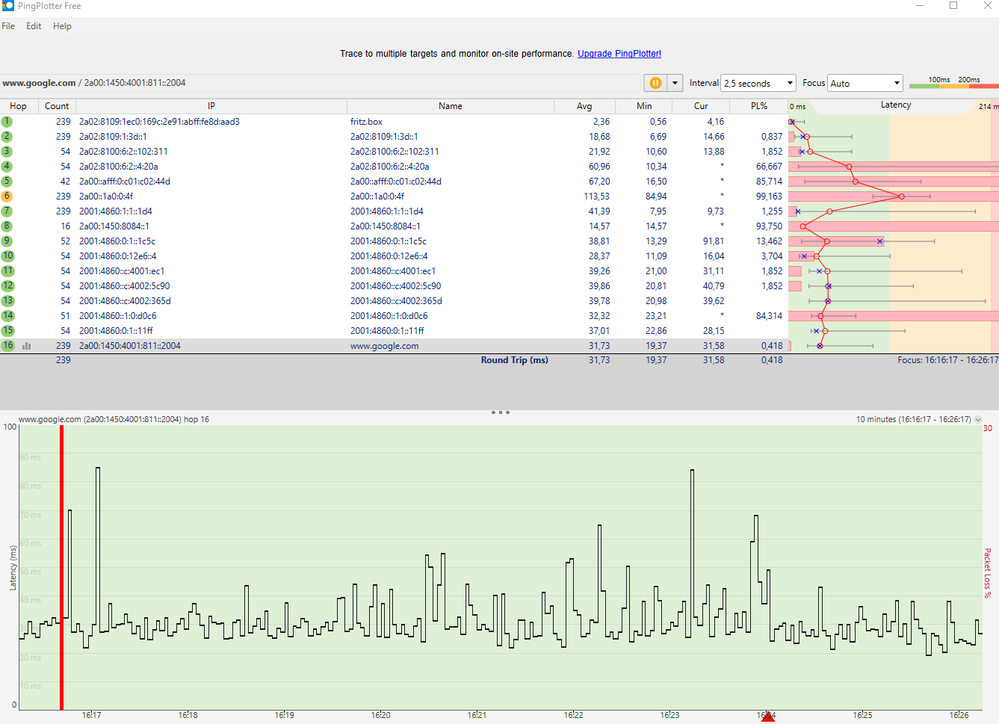Select the hop 13 green circle icon
The width and height of the screenshot is (999, 724).
click(7, 301)
